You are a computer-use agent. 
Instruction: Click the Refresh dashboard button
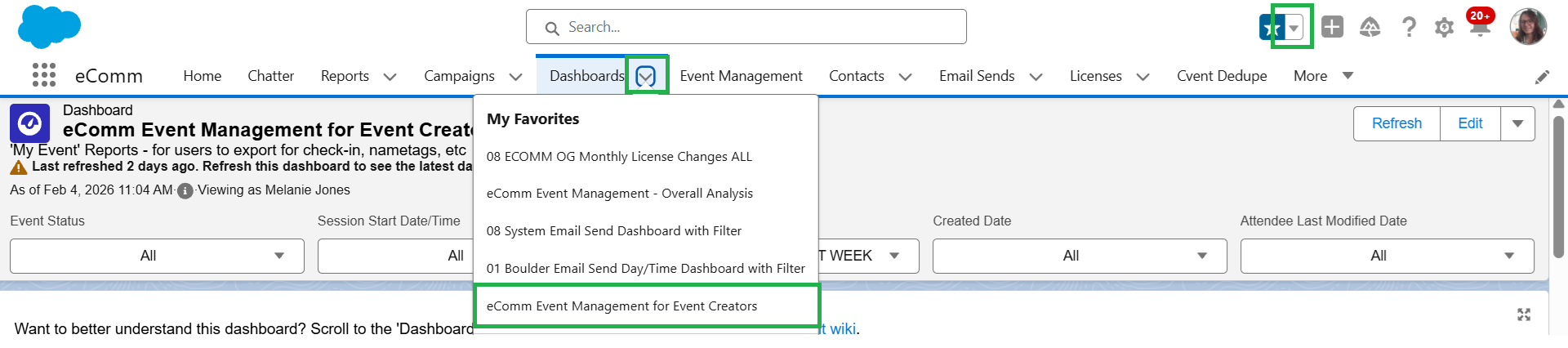pos(1396,123)
